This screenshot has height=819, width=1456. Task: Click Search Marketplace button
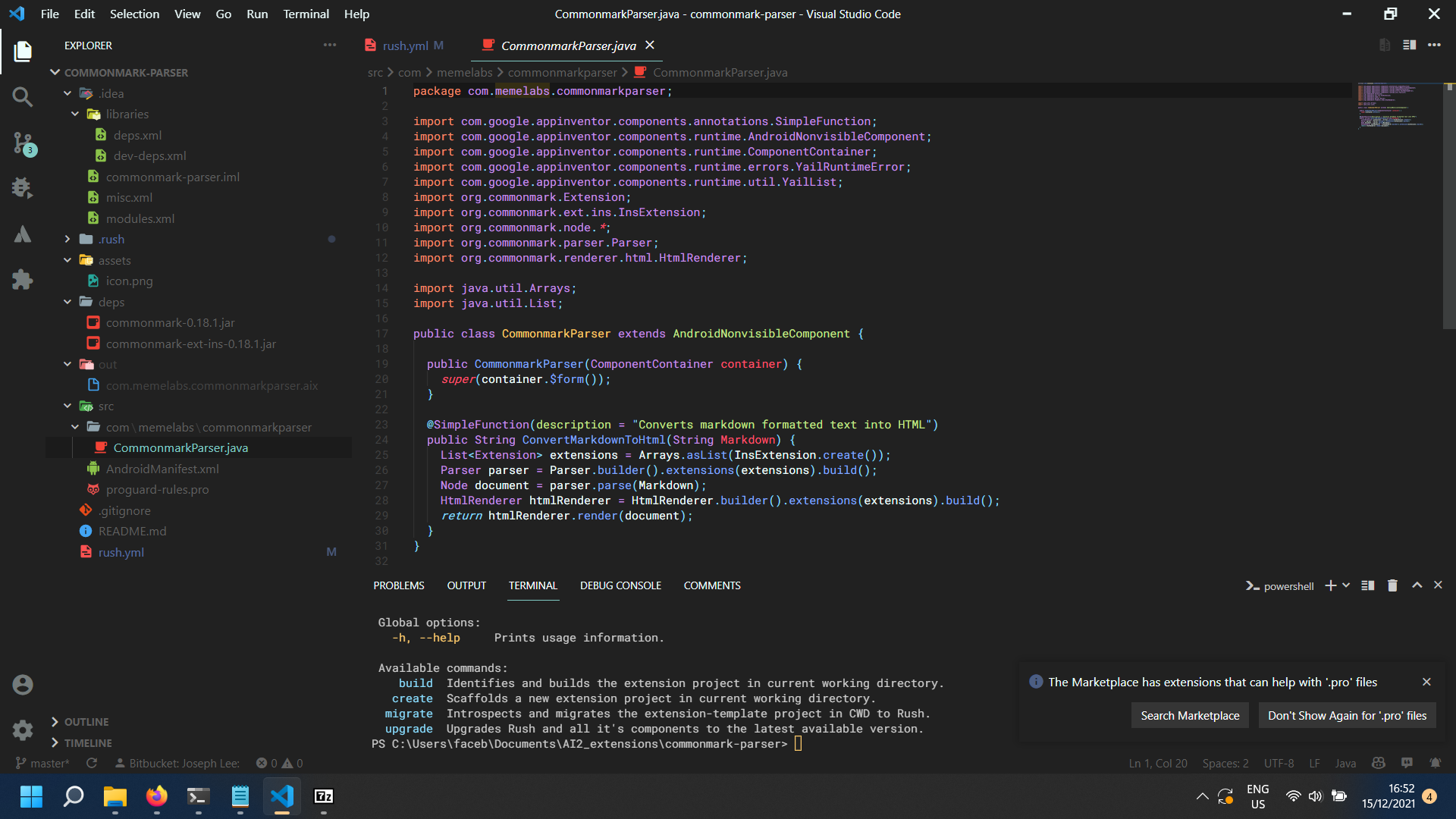[x=1190, y=715]
